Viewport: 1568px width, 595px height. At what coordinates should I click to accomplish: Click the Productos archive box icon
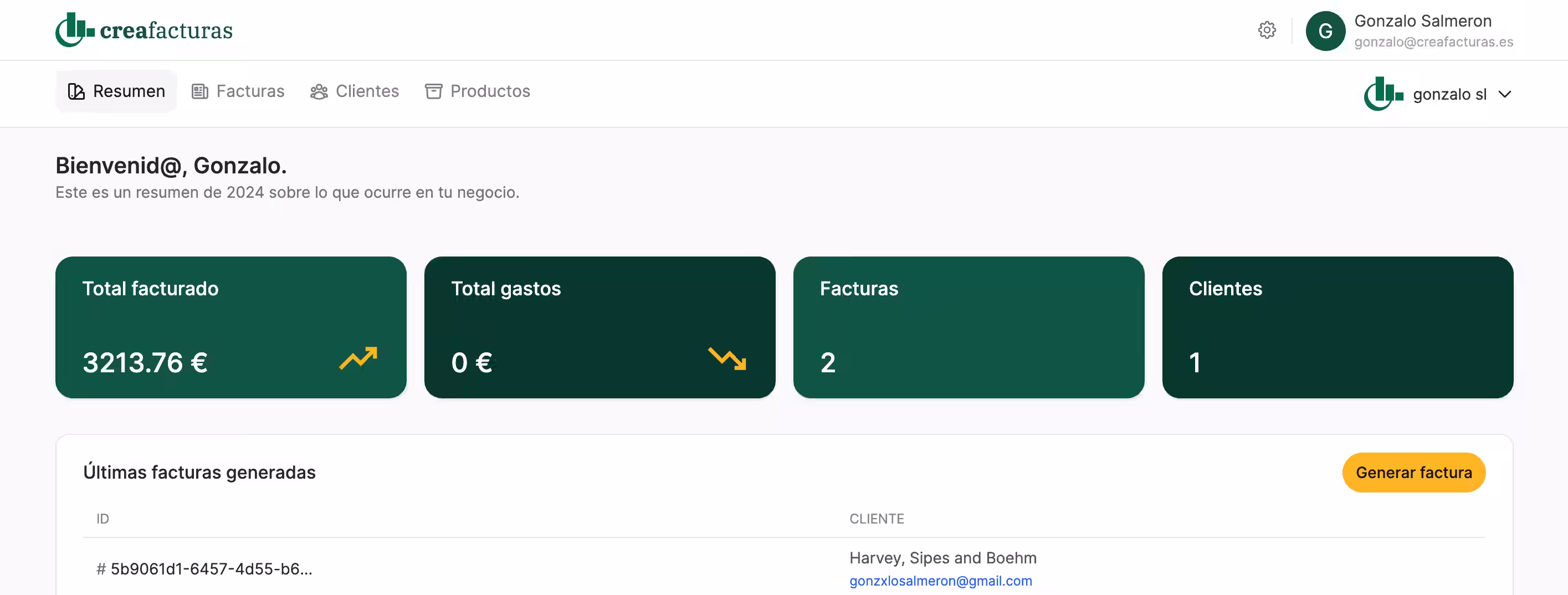pos(433,91)
